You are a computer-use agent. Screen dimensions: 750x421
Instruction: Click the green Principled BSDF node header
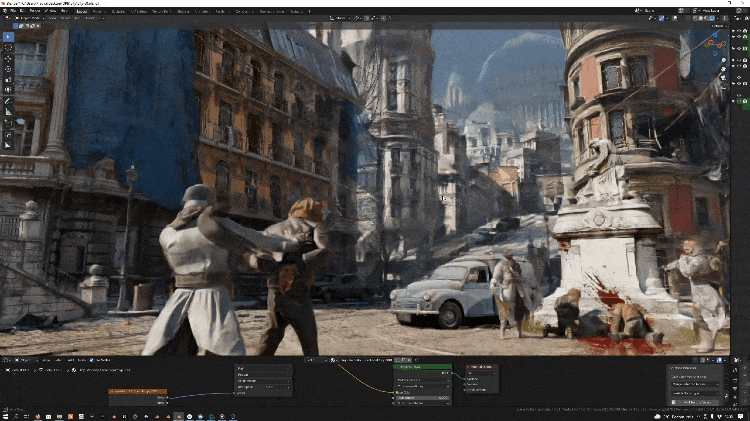click(422, 367)
